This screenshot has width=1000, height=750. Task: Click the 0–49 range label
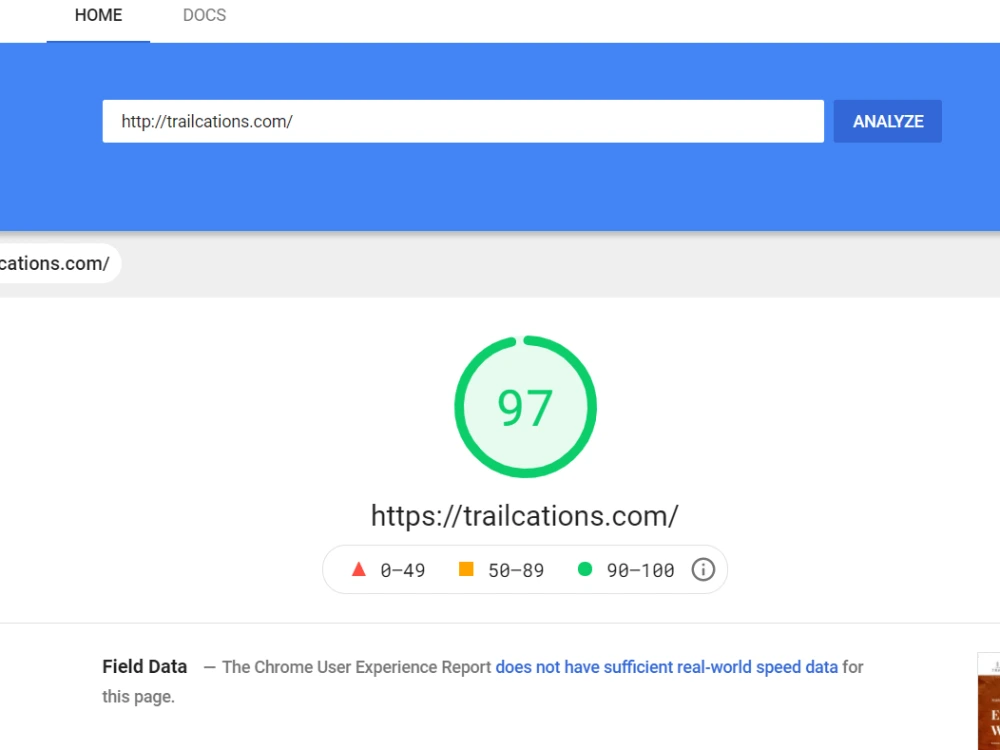click(x=402, y=570)
